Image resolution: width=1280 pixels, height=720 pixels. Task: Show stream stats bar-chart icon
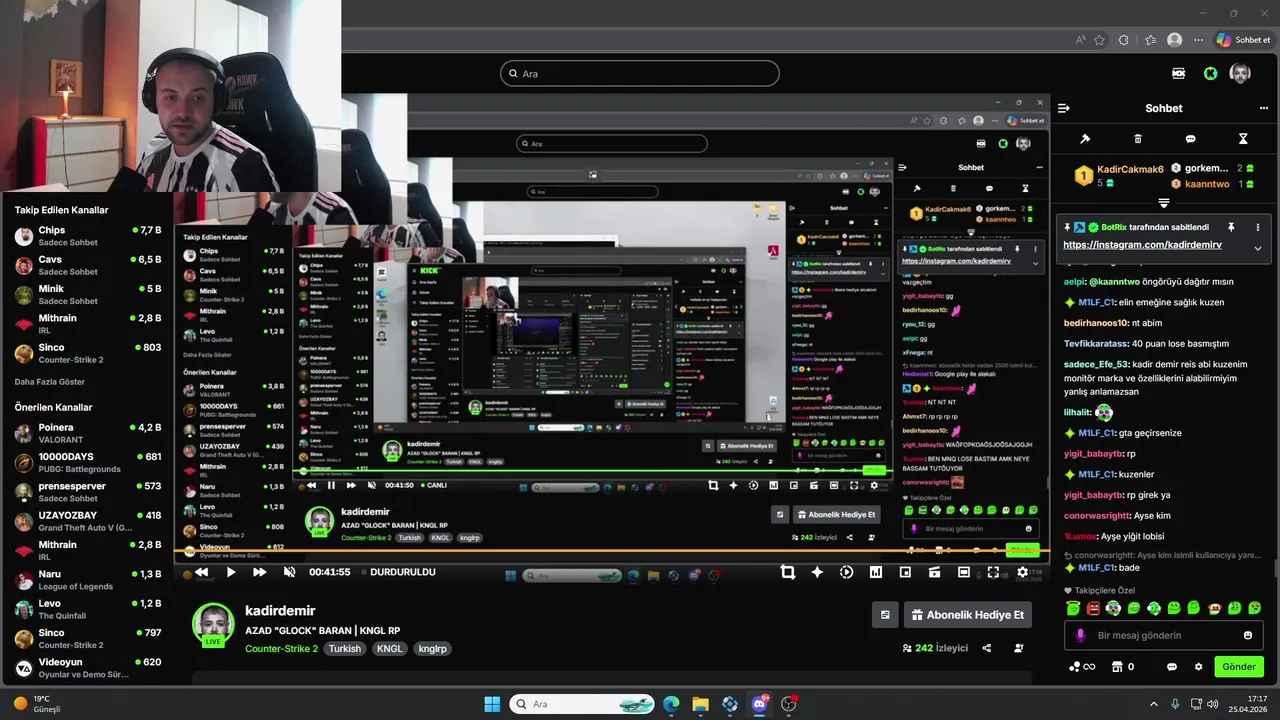pyautogui.click(x=876, y=572)
